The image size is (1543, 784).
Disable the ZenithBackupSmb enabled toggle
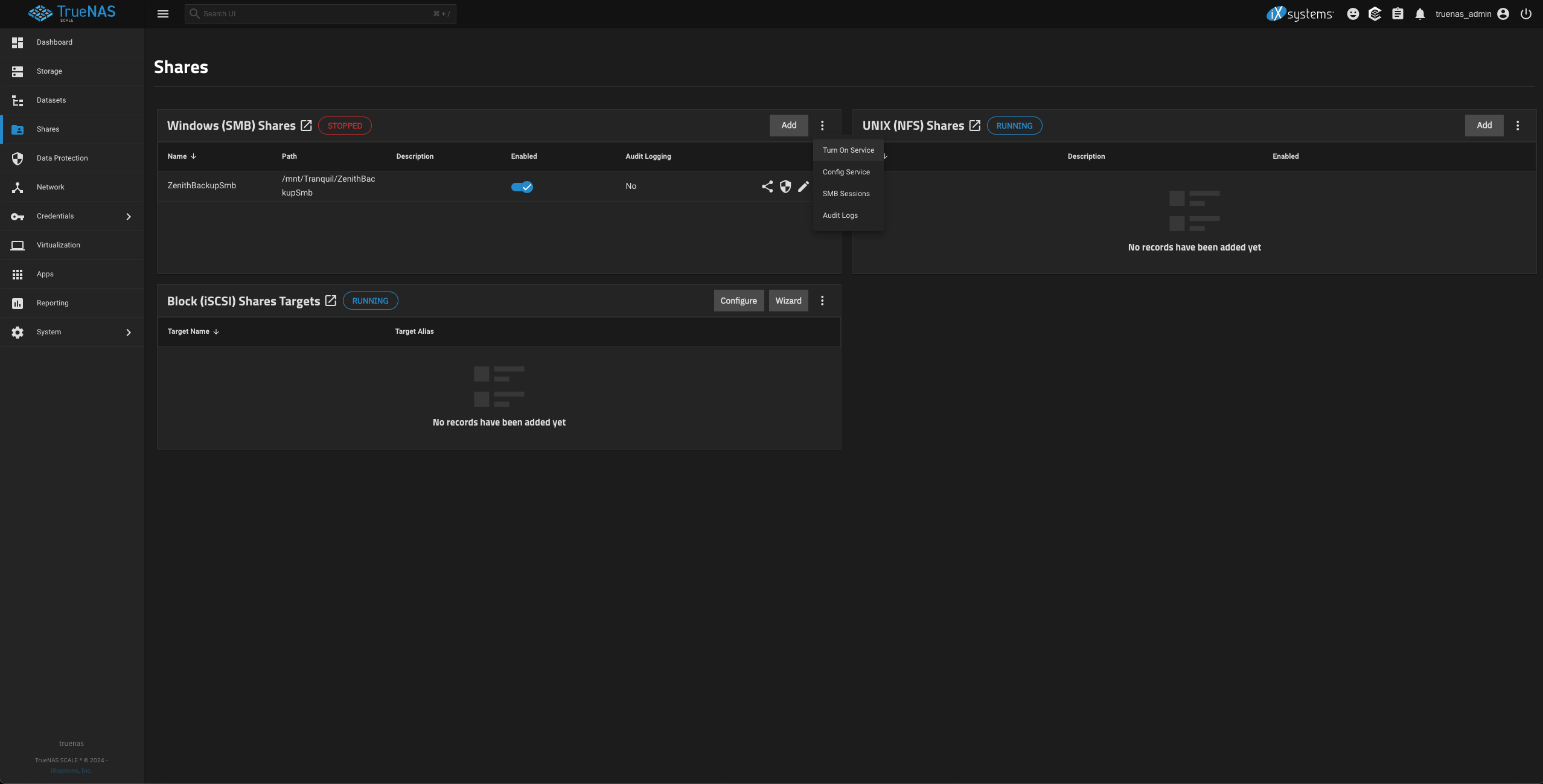point(522,186)
